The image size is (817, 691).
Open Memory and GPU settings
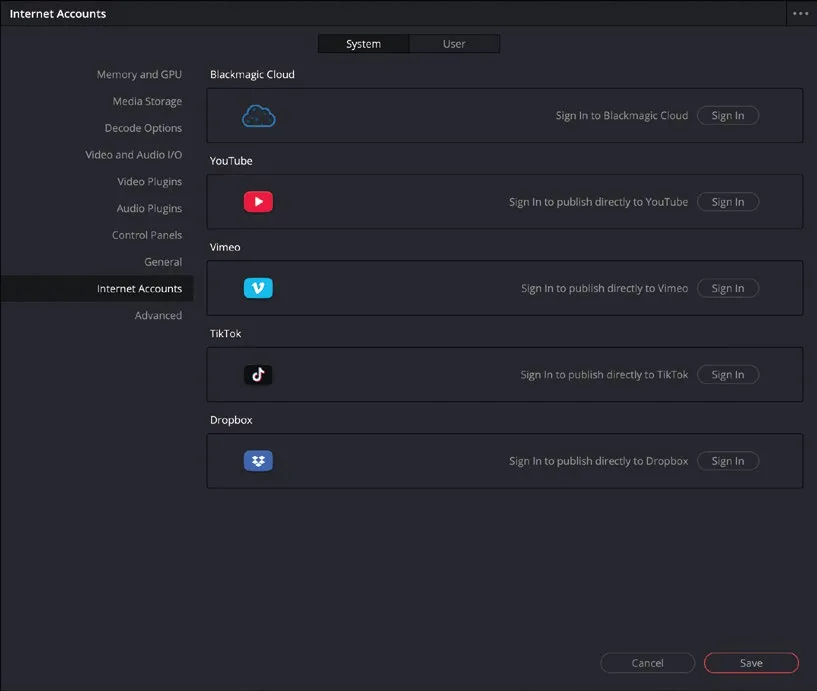[x=139, y=75]
